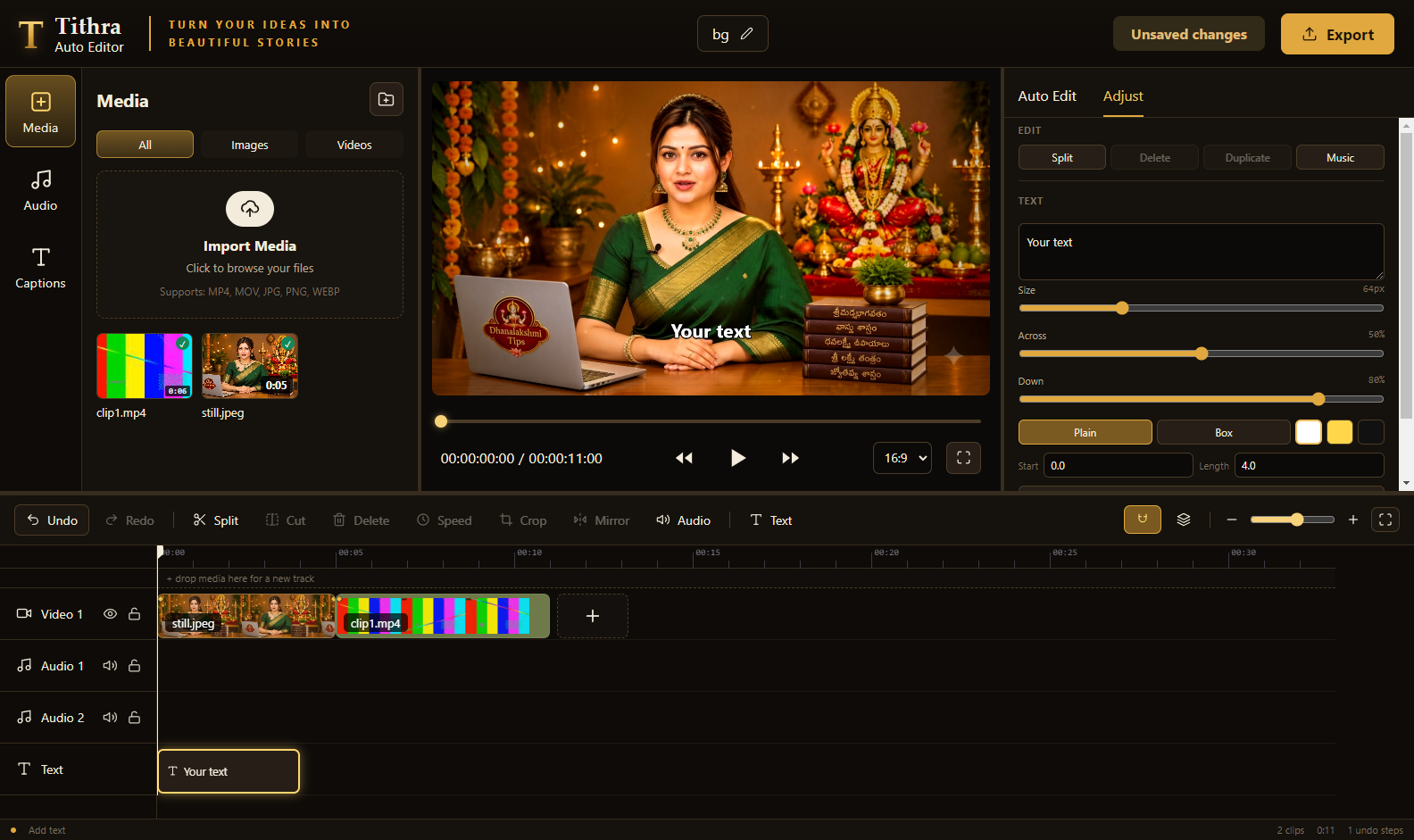Switch to the Auto Edit tab
The height and width of the screenshot is (840, 1414).
click(1047, 96)
